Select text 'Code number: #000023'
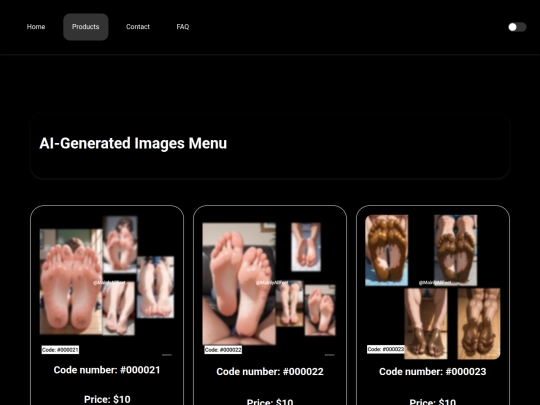The image size is (540, 405). (x=433, y=372)
